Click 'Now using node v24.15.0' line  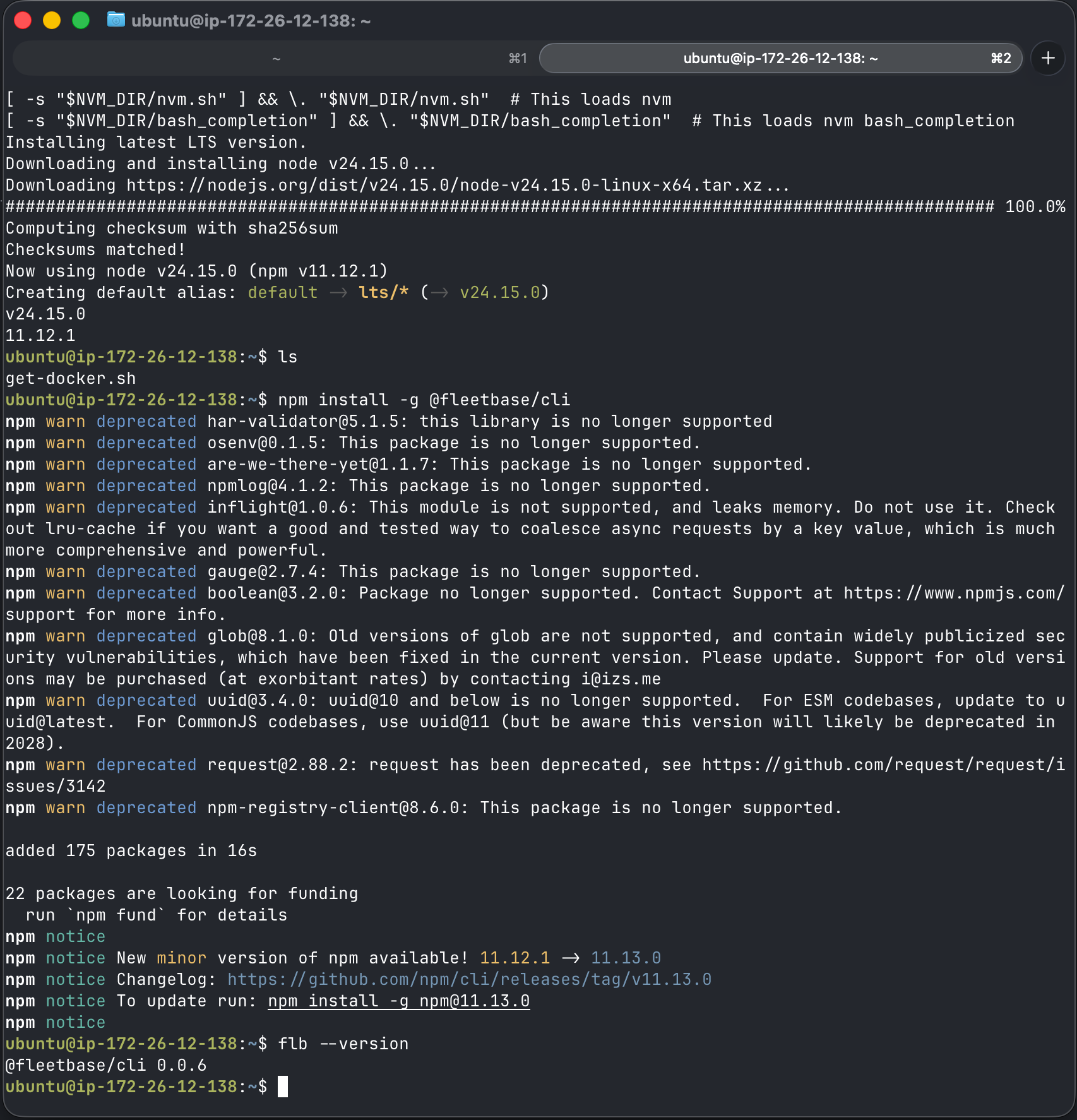(196, 271)
